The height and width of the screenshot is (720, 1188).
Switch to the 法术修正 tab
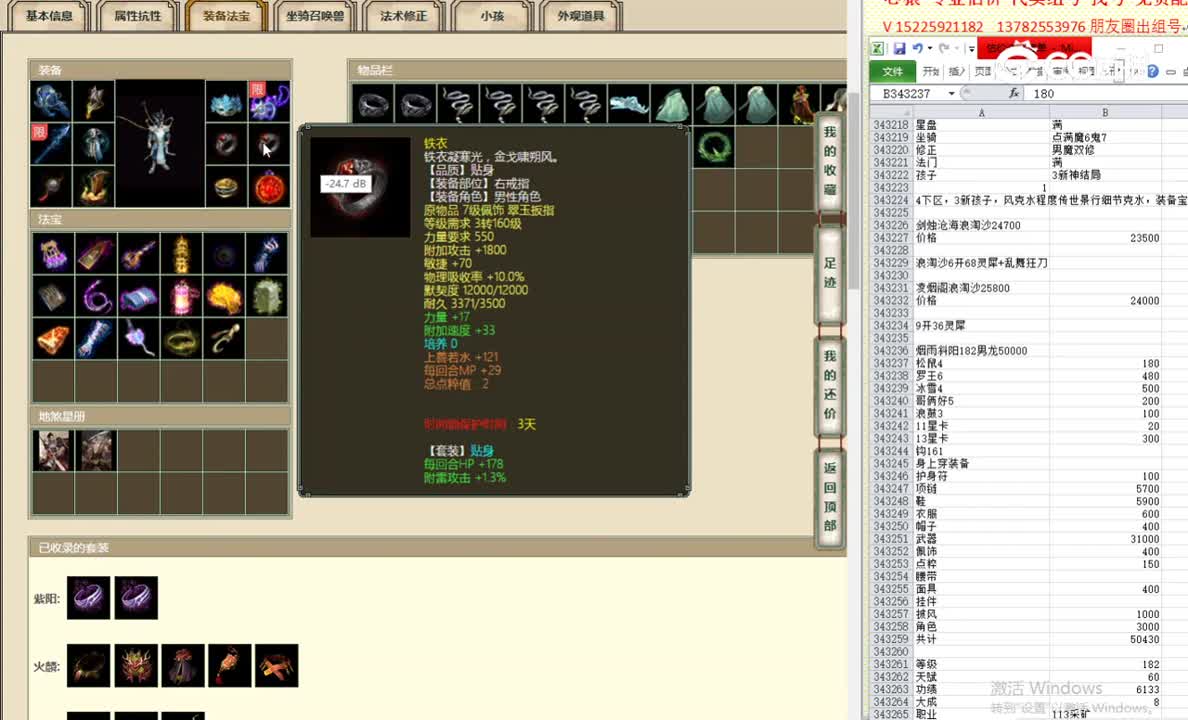[403, 16]
